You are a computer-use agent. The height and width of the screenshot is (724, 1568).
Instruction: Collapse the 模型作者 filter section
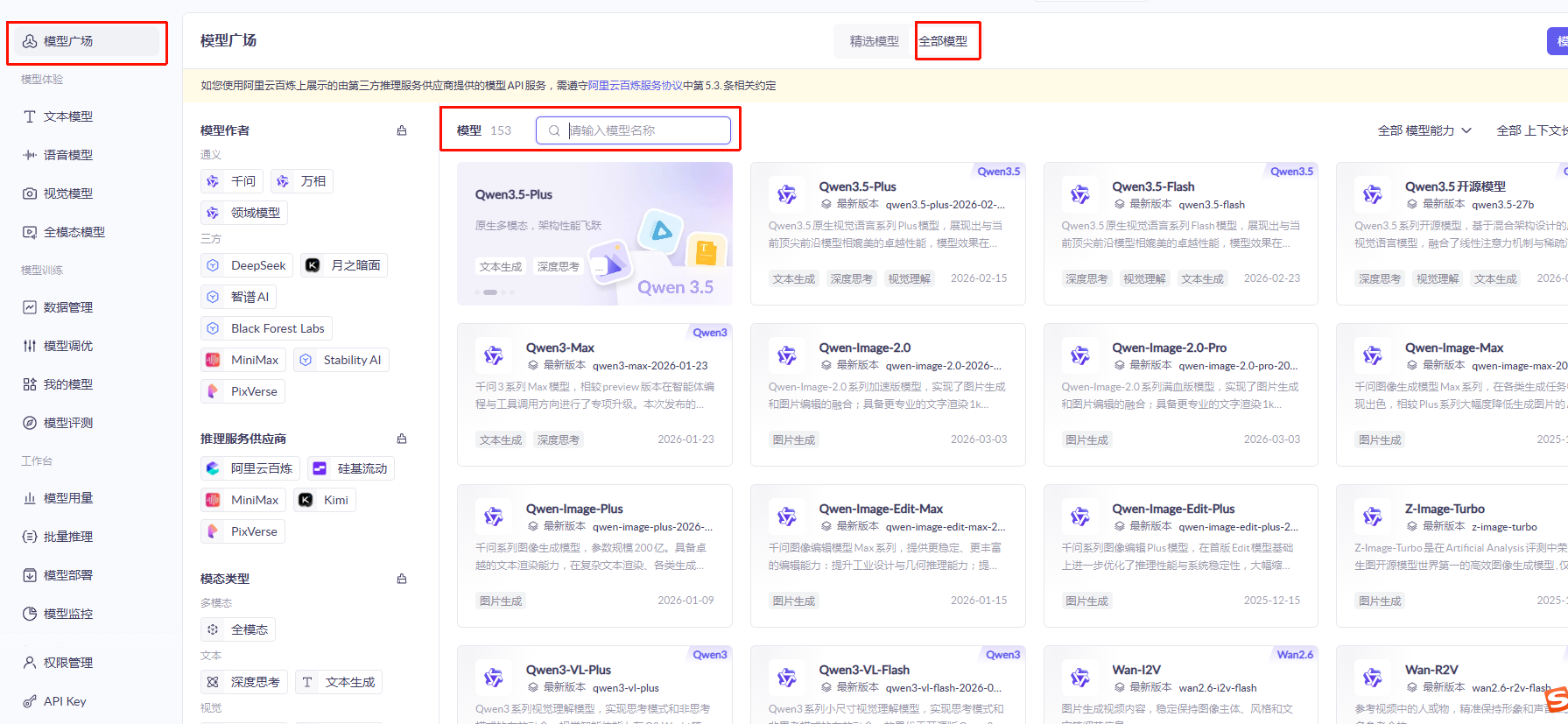pos(402,130)
